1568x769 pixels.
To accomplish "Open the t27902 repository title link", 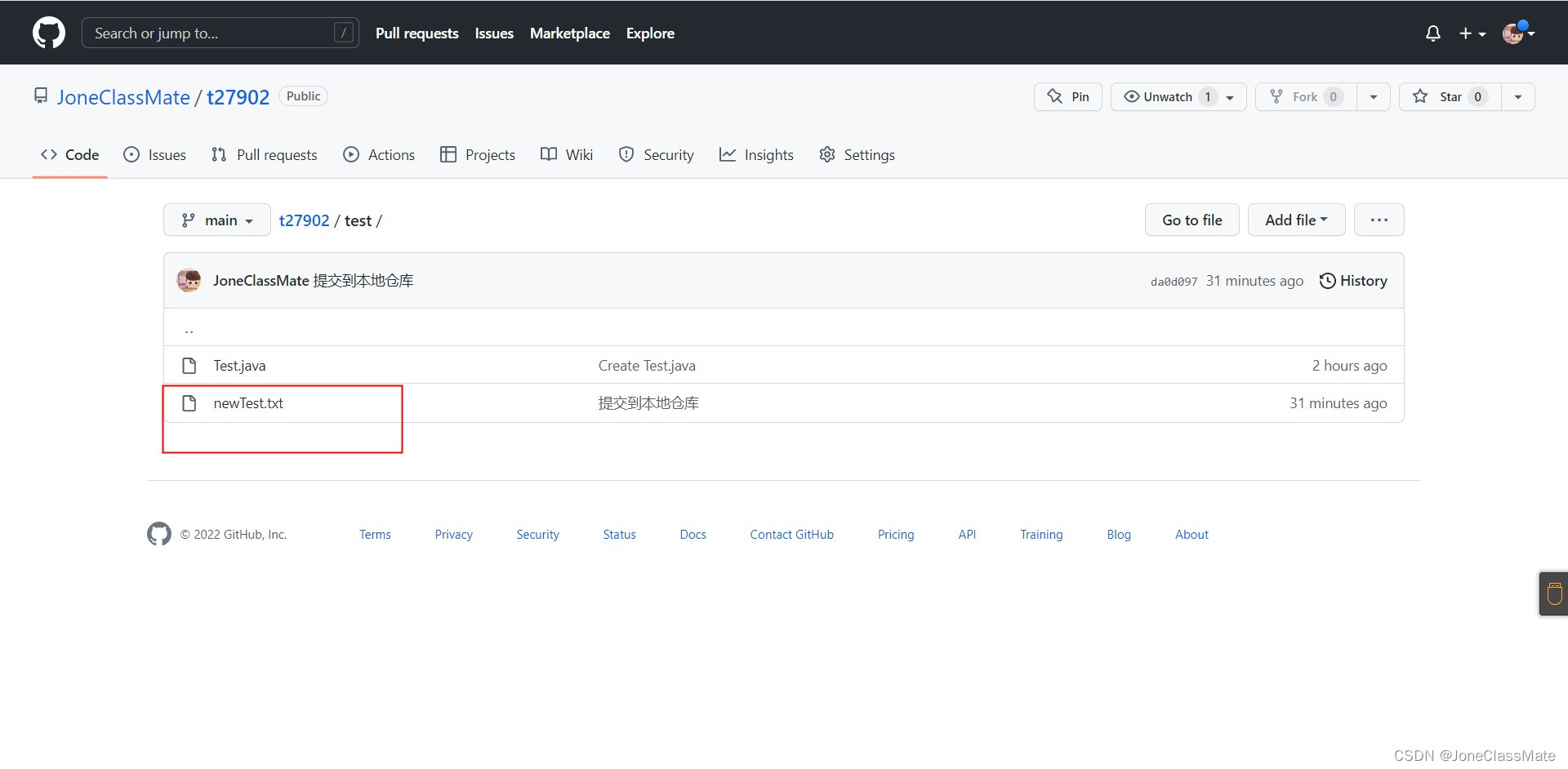I will (238, 97).
